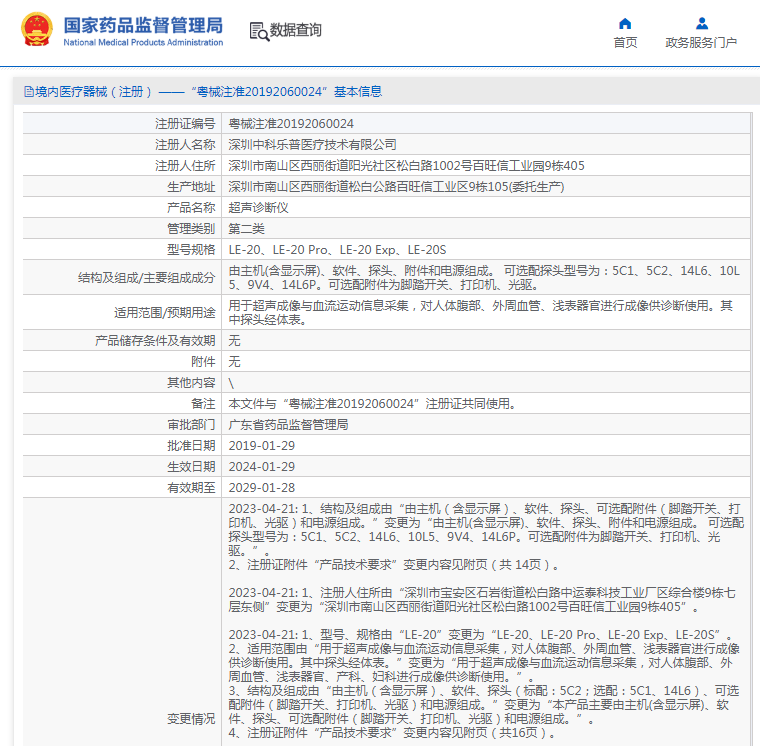Click approving department 广东省药品监督管理局
760x746 pixels.
[288, 425]
